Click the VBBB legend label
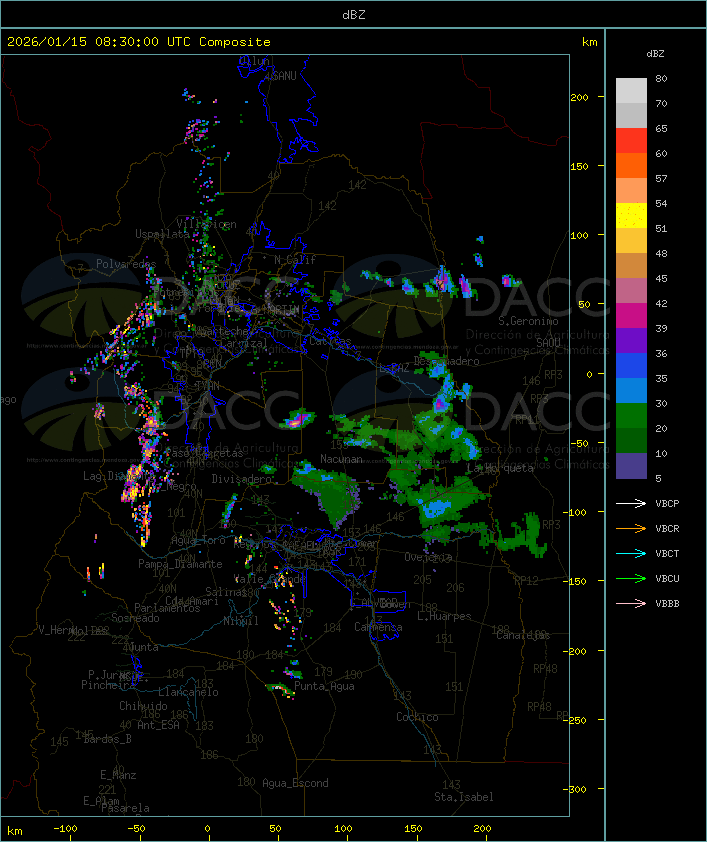 pyautogui.click(x=667, y=604)
